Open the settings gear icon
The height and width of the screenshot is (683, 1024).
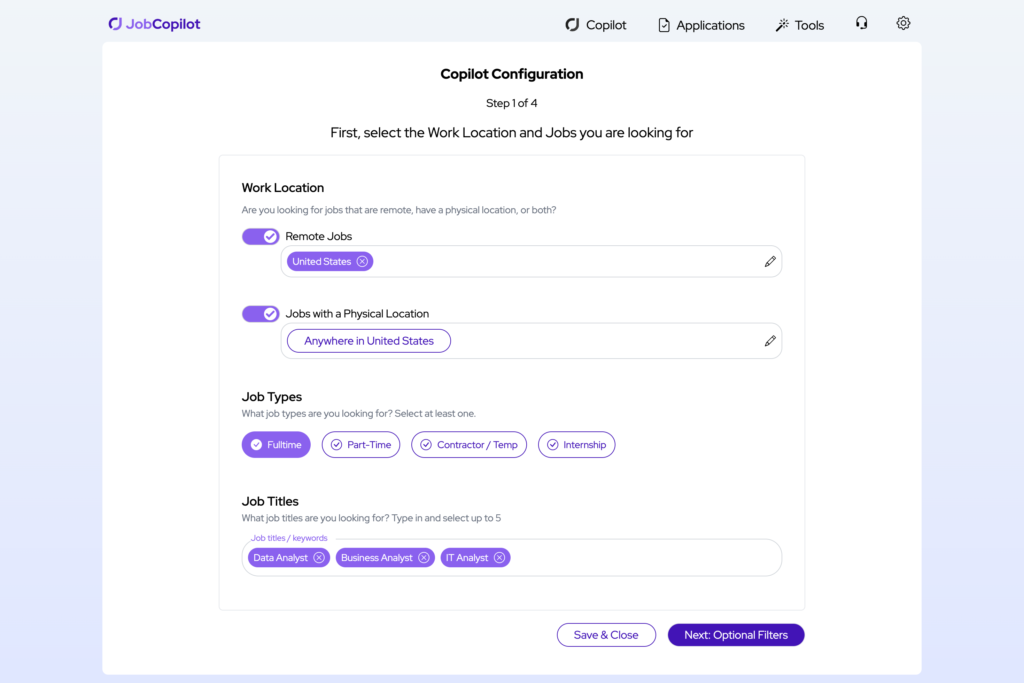(x=903, y=22)
